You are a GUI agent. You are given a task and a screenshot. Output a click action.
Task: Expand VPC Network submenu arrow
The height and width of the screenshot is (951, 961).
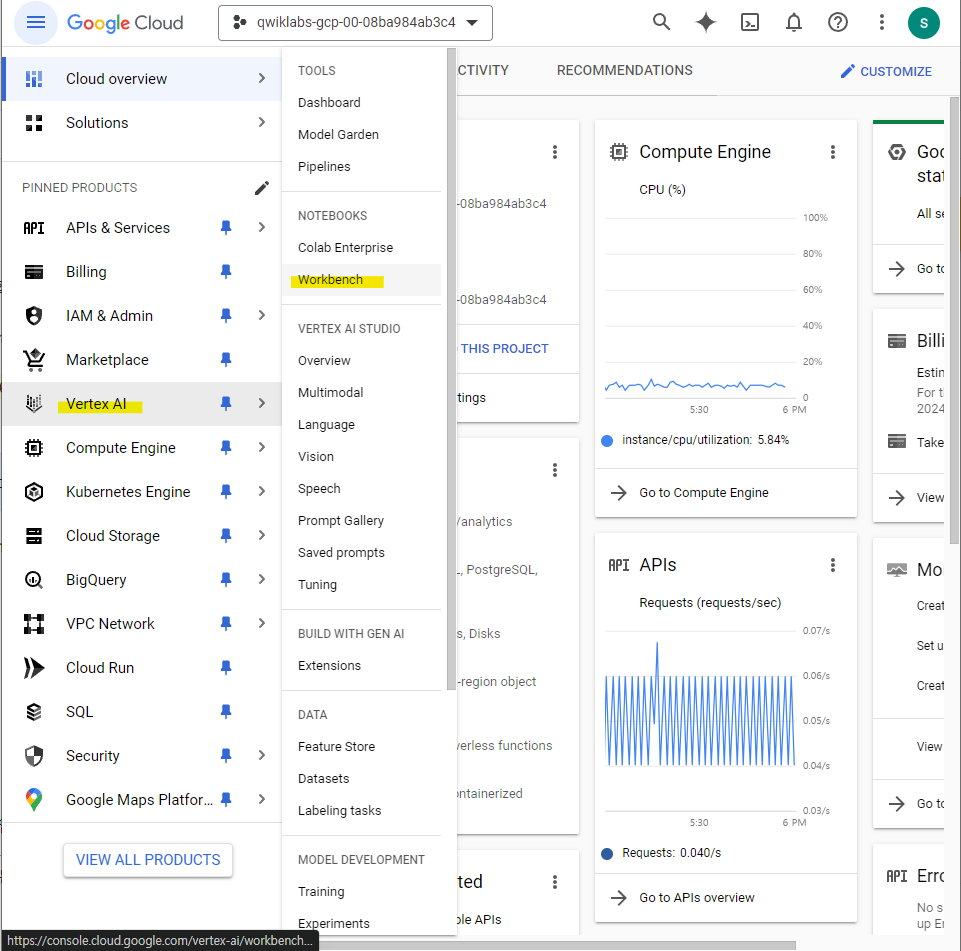click(x=262, y=623)
